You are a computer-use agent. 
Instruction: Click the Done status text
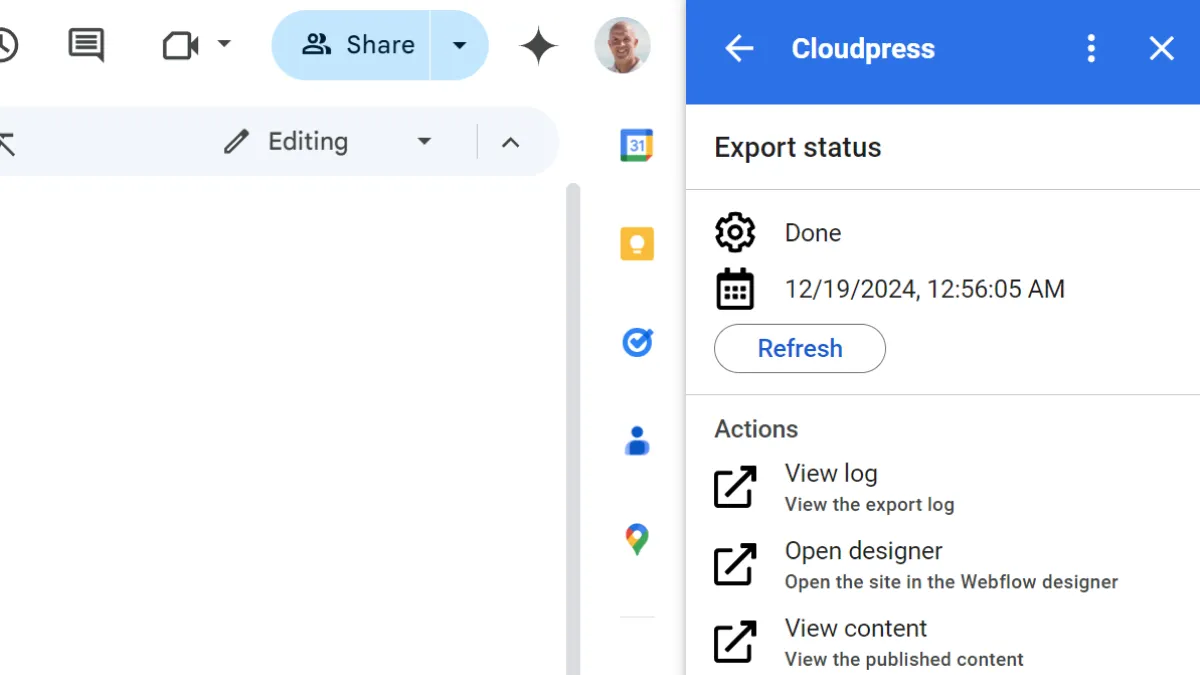(x=813, y=233)
